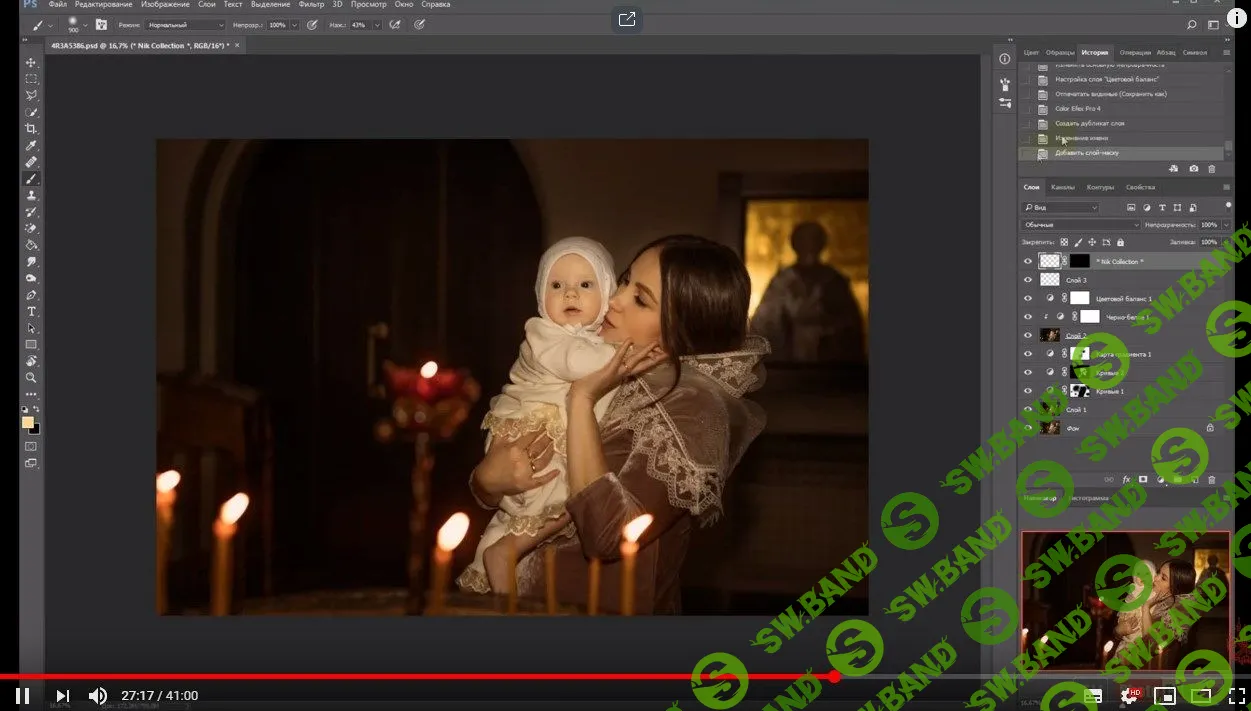Select the Zoom magnifier tool

pyautogui.click(x=31, y=377)
